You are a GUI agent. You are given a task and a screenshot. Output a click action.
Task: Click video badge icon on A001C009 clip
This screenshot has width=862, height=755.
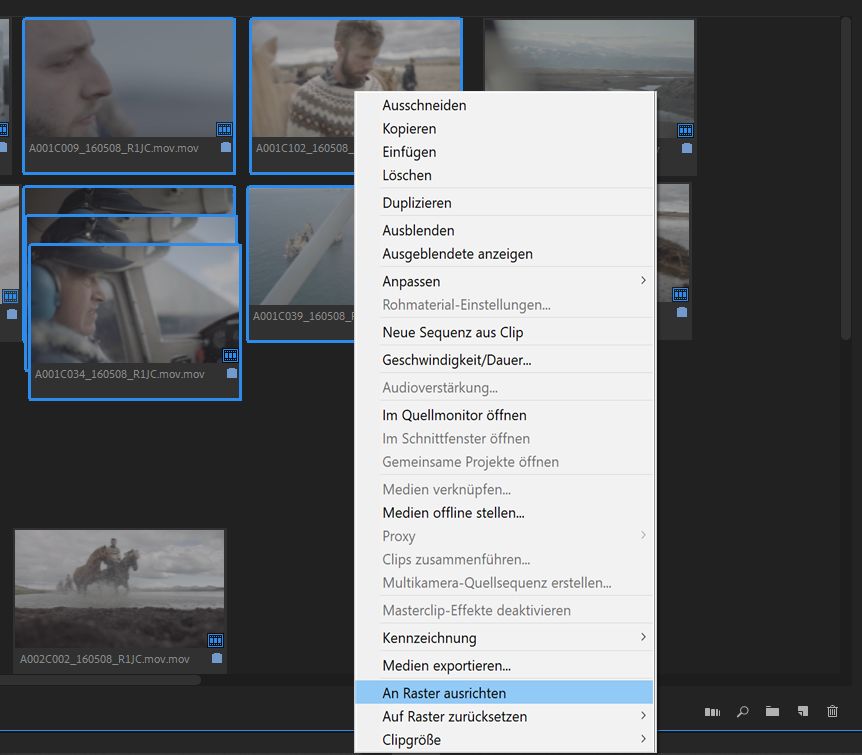[x=224, y=129]
